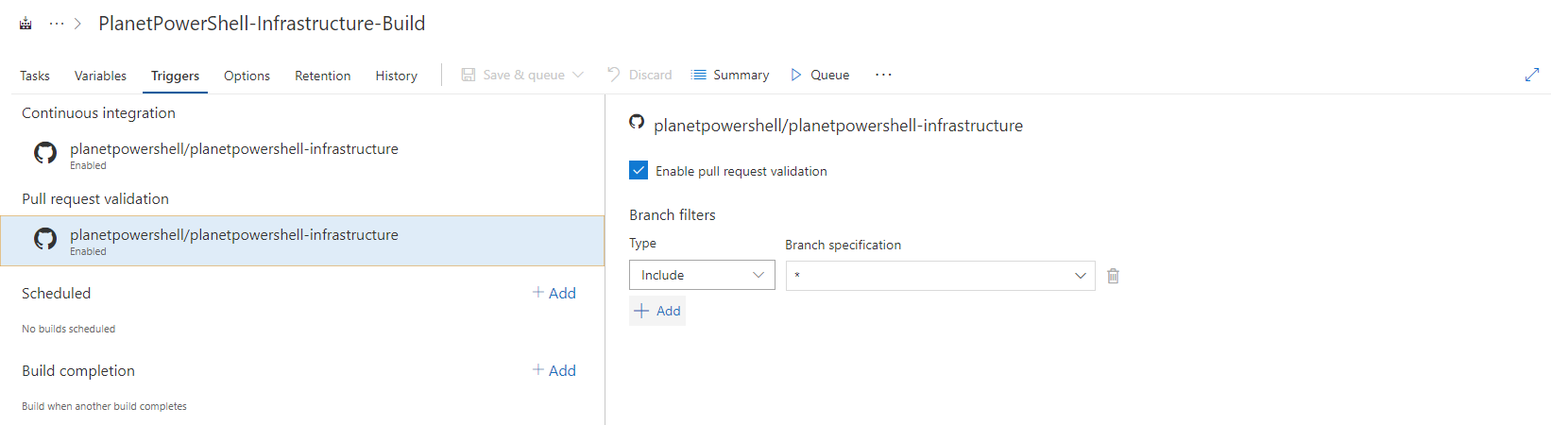Click the Pull request validation heading
1568x425 pixels.
(95, 198)
